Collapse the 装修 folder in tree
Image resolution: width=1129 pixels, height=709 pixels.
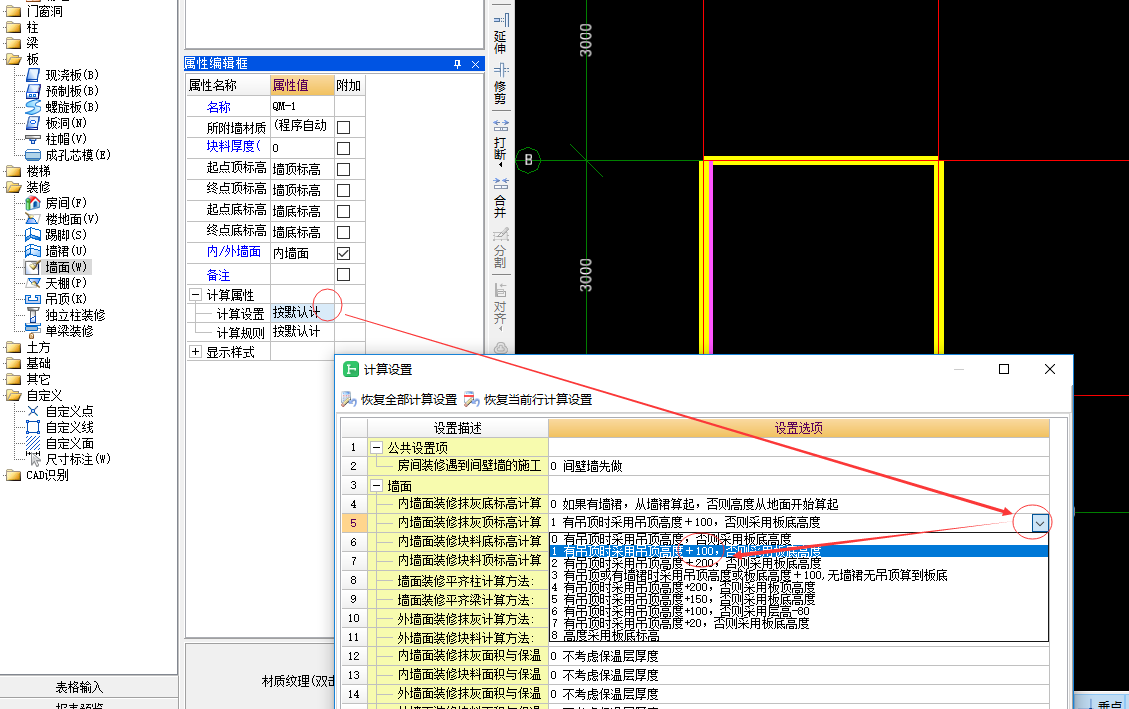click(x=13, y=187)
